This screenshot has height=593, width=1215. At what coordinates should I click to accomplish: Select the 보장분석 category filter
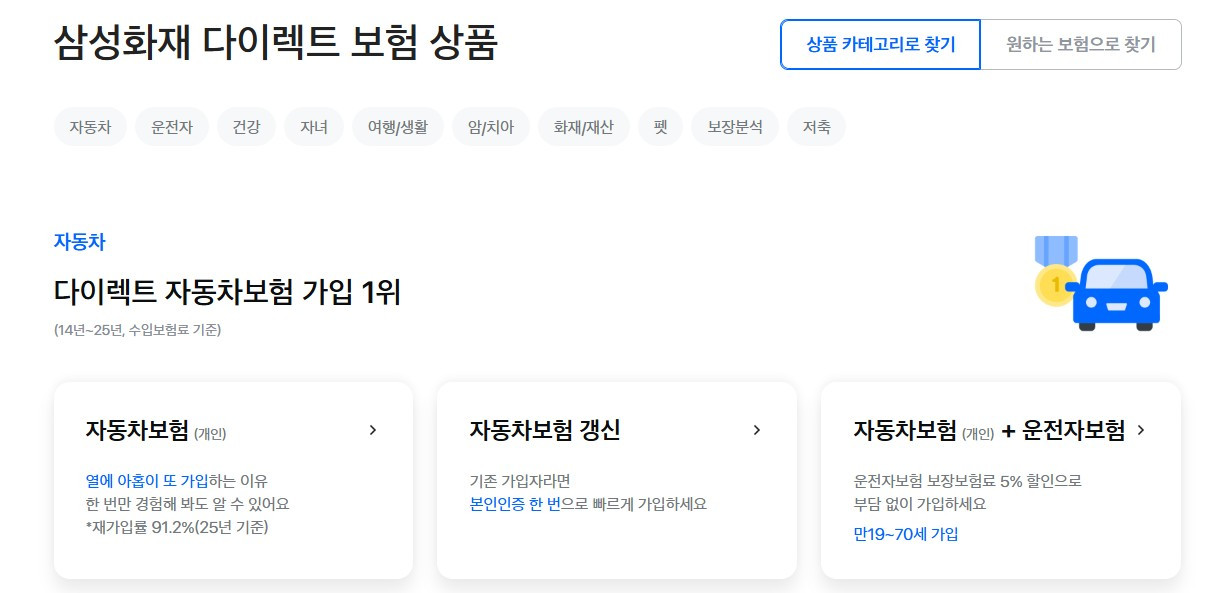[733, 126]
